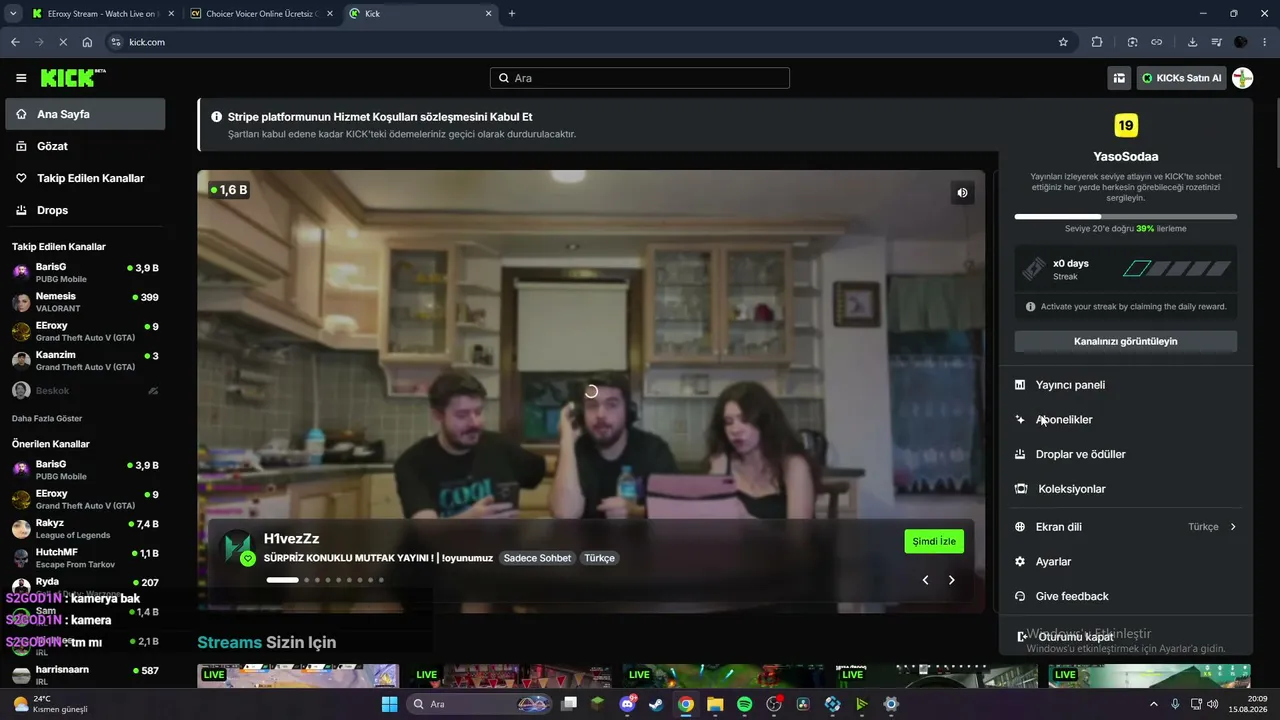Open Chrome downloads icon

coord(1192,42)
